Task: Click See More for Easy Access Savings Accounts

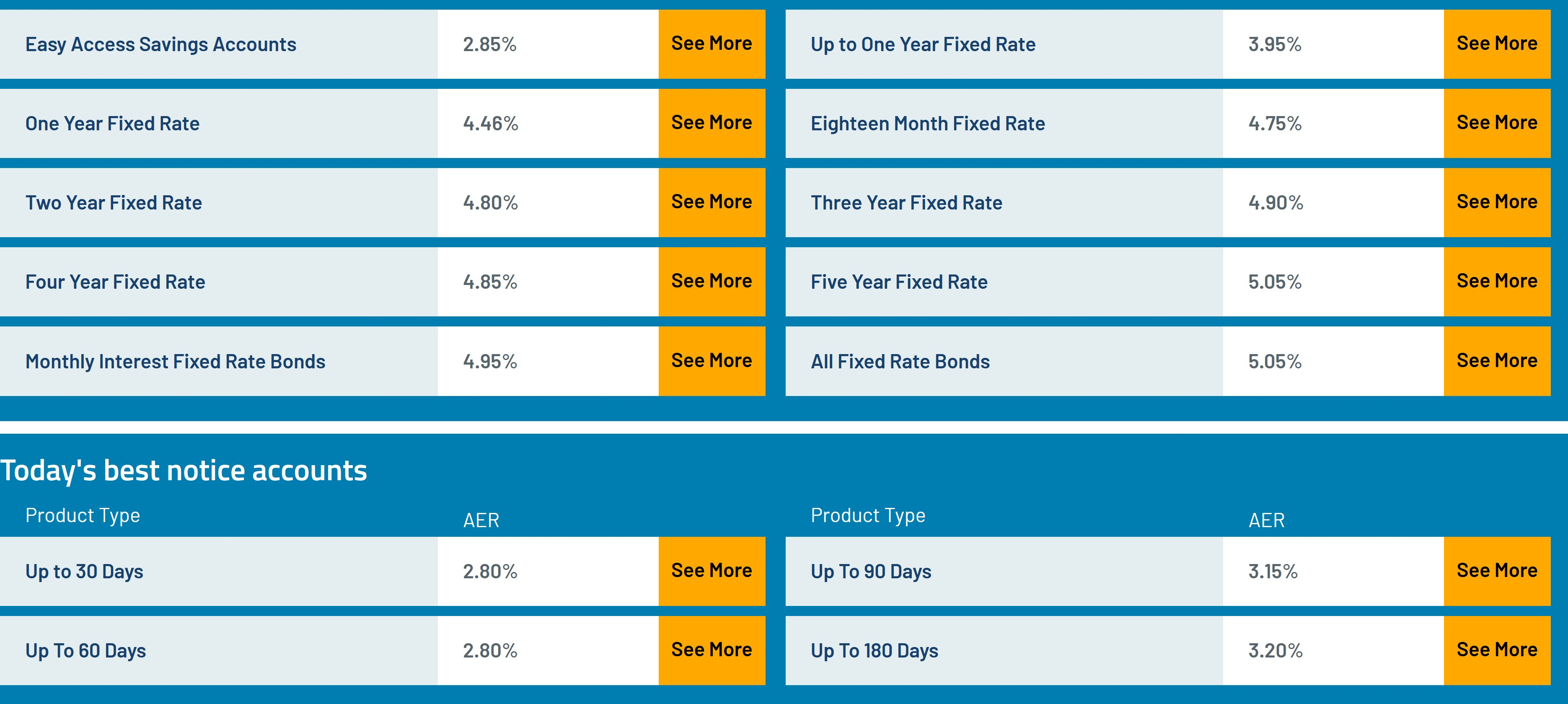Action: (712, 44)
